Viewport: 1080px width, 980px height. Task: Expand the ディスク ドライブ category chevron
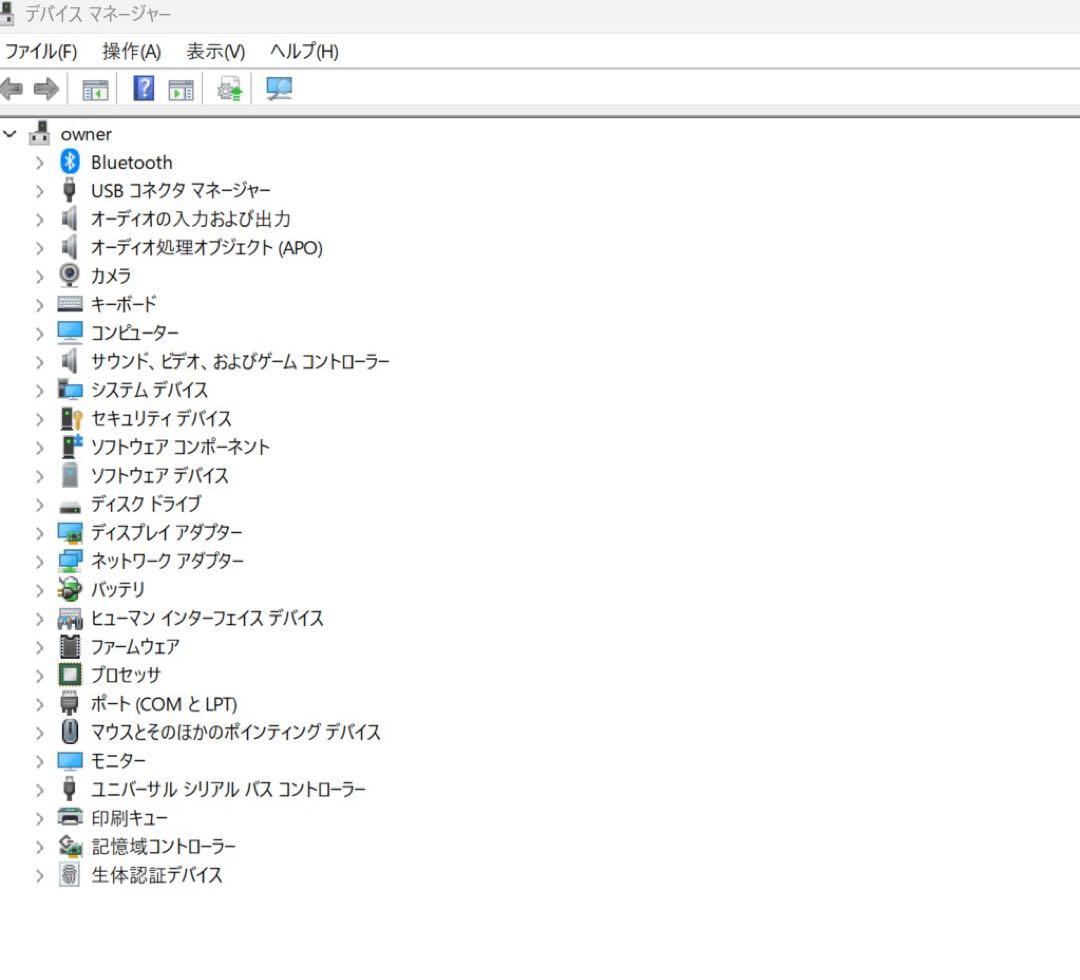click(39, 504)
